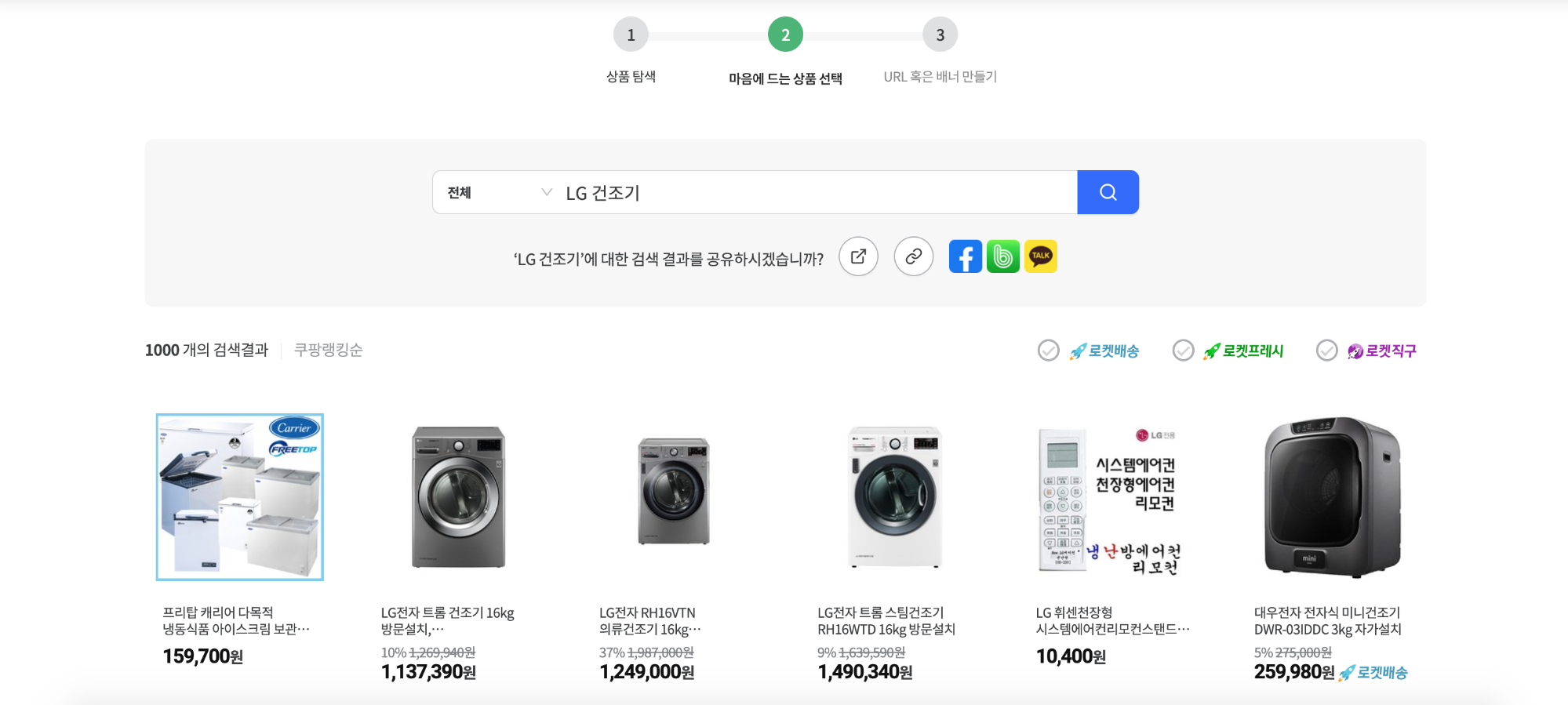Click the struck-through 1,269,940원 original price
1568x705 pixels.
point(442,652)
